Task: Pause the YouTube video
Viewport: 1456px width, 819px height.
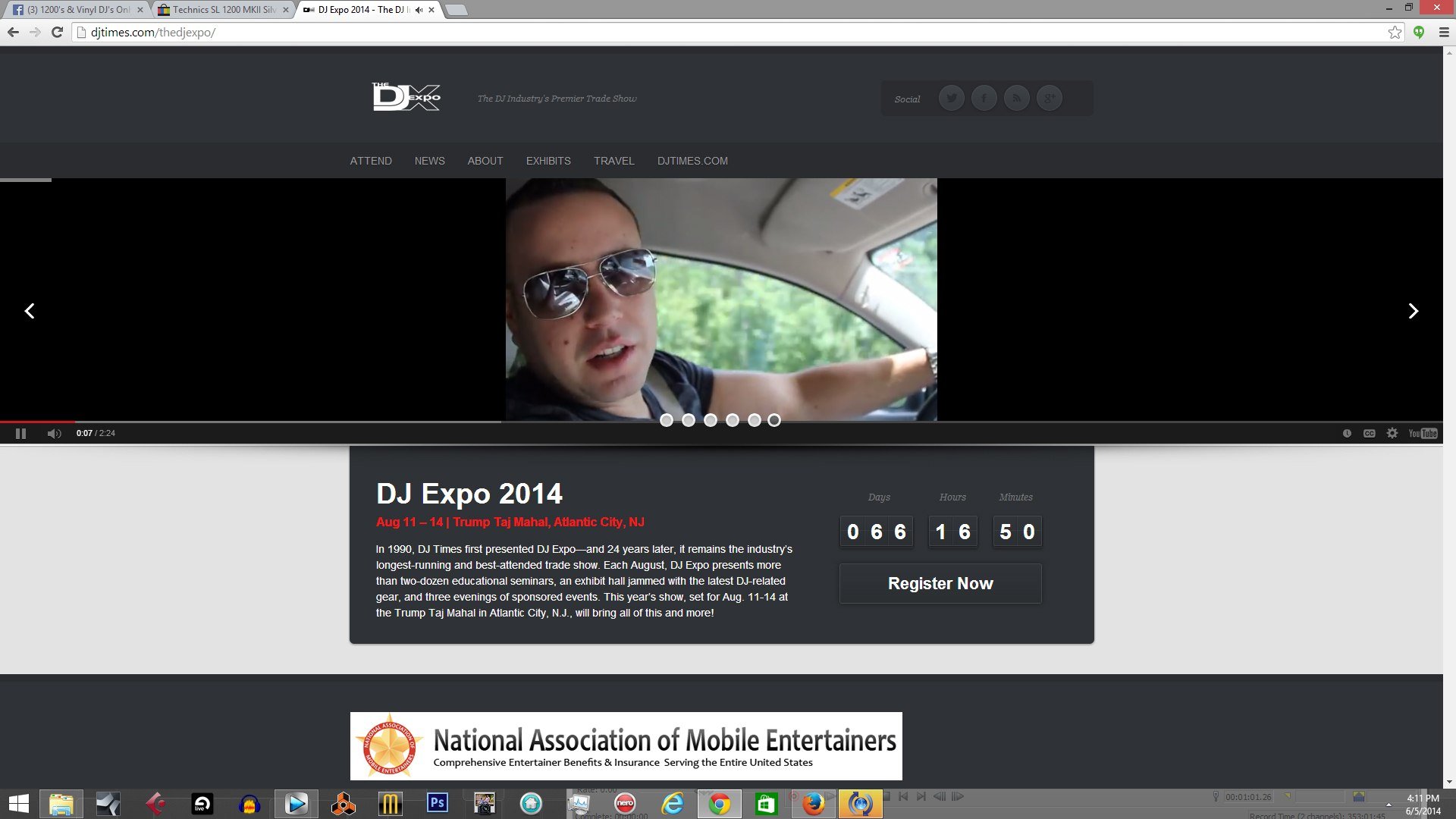Action: click(20, 434)
